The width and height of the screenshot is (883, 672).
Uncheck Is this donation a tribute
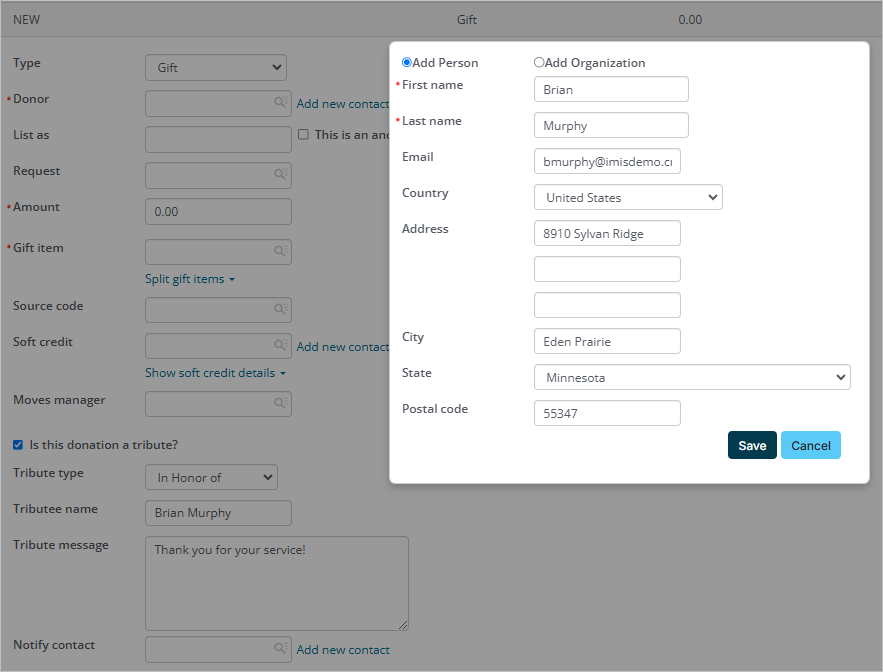click(x=18, y=445)
